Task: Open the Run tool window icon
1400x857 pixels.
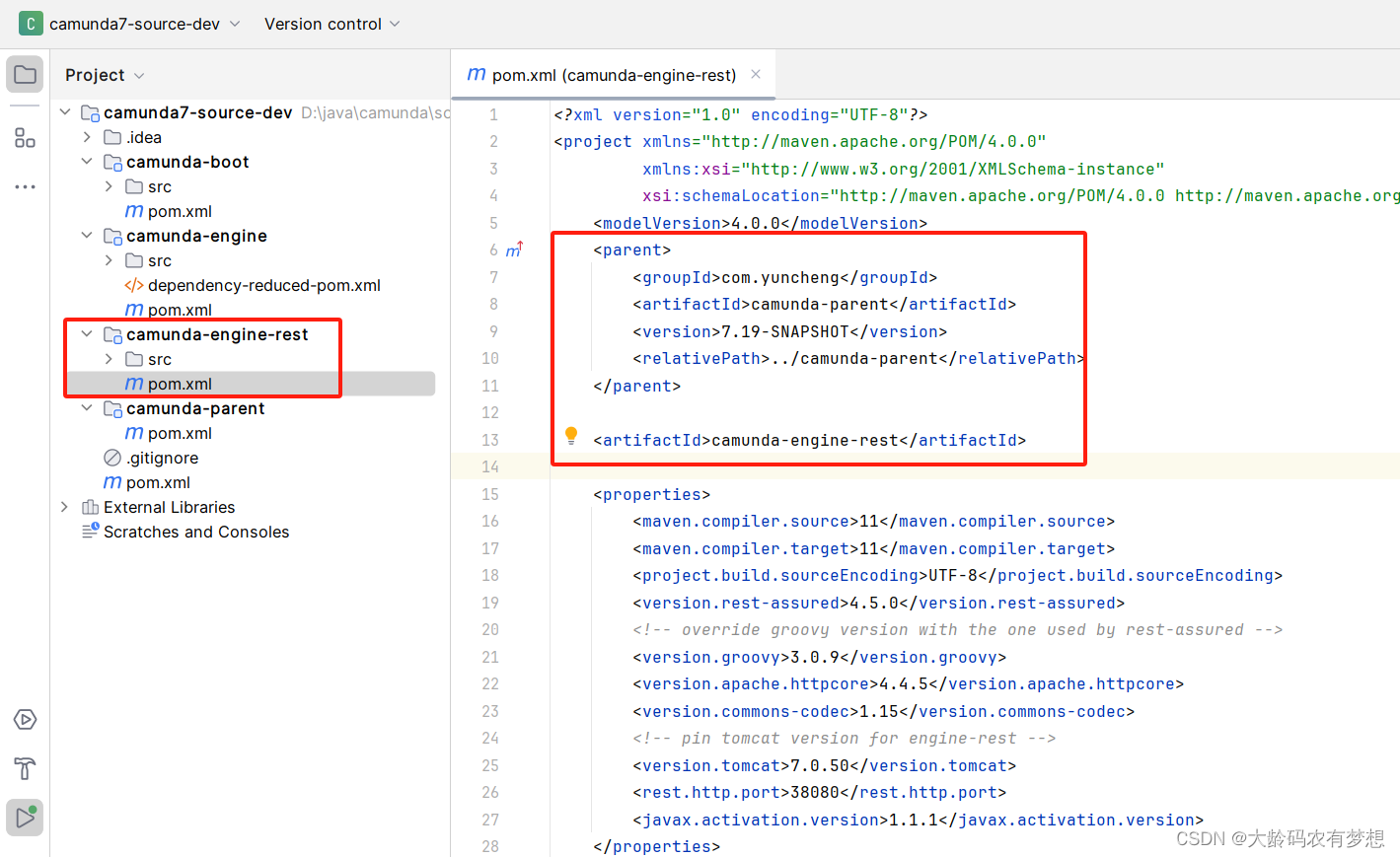Action: [x=25, y=818]
